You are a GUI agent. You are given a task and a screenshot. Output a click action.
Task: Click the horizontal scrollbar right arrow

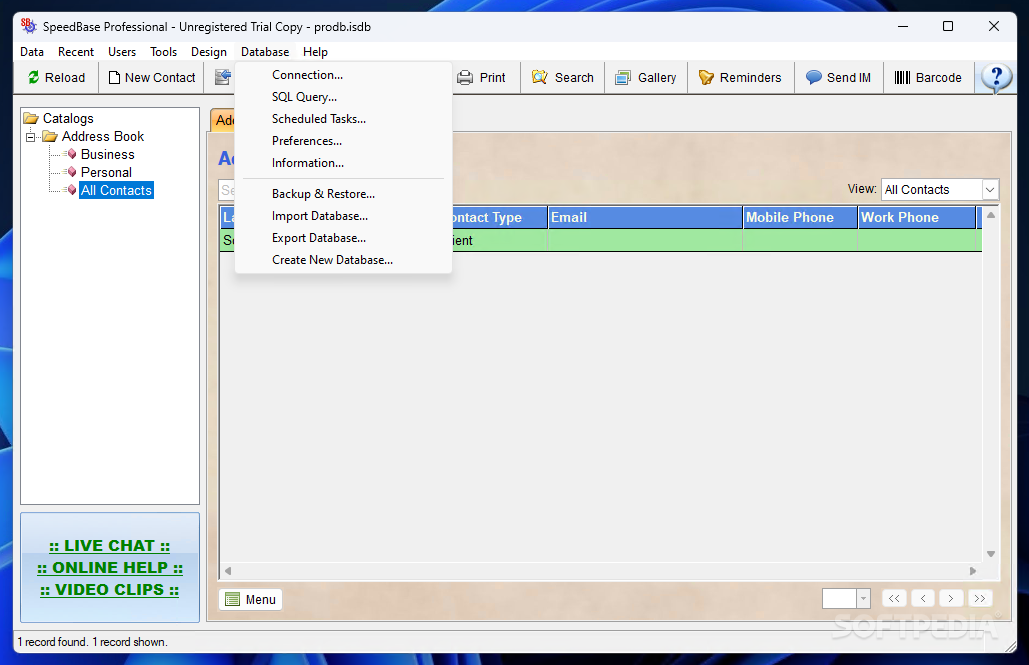pyautogui.click(x=973, y=571)
